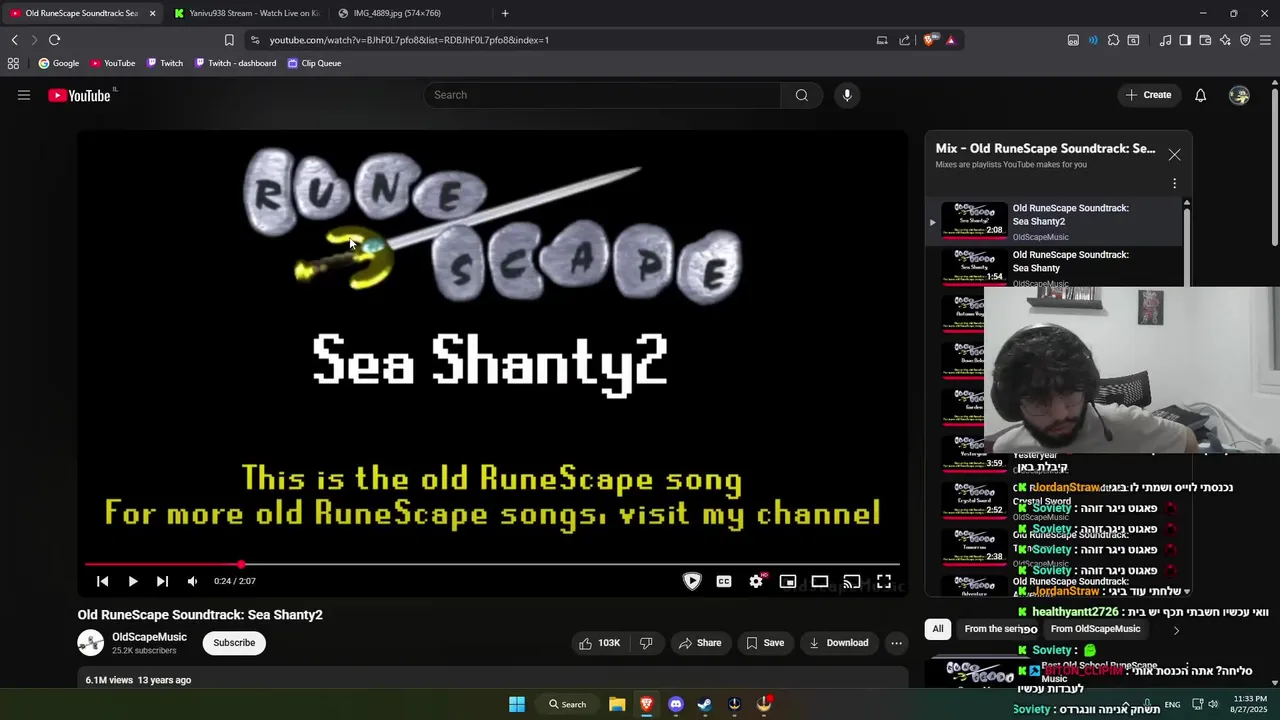Viewport: 1280px width, 720px height.
Task: Select Sea Shanty2 in the playlist
Action: pyautogui.click(x=1055, y=222)
